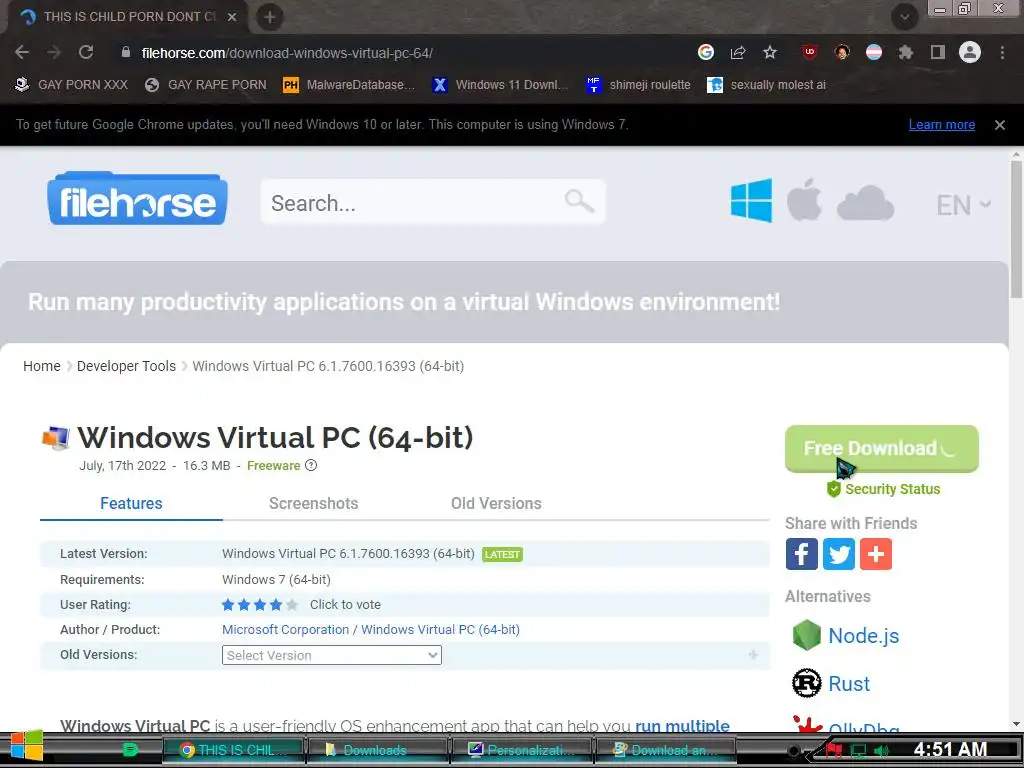Open the Google icon in address bar

pos(705,52)
